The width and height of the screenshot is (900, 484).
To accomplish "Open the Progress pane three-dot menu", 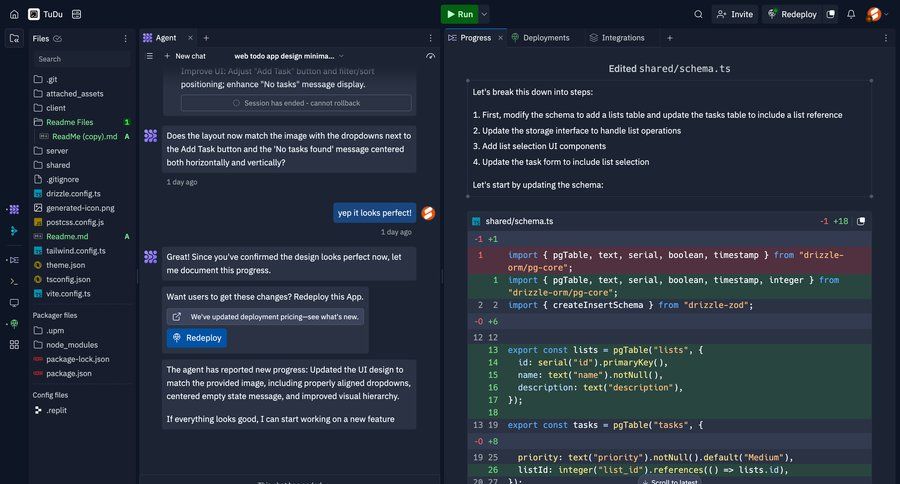I will 886,38.
